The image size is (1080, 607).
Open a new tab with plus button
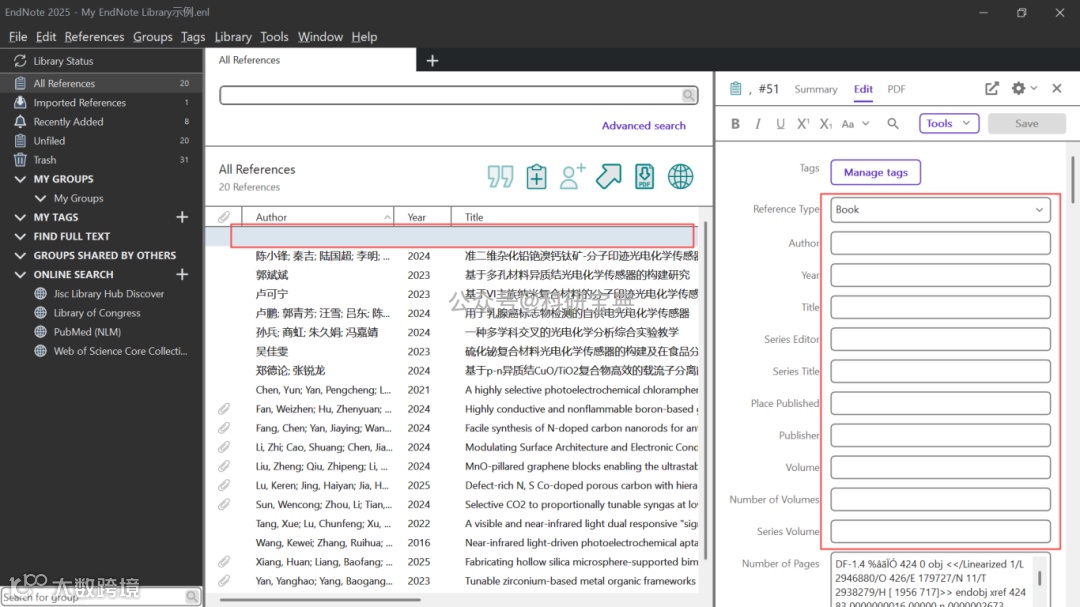(x=433, y=61)
